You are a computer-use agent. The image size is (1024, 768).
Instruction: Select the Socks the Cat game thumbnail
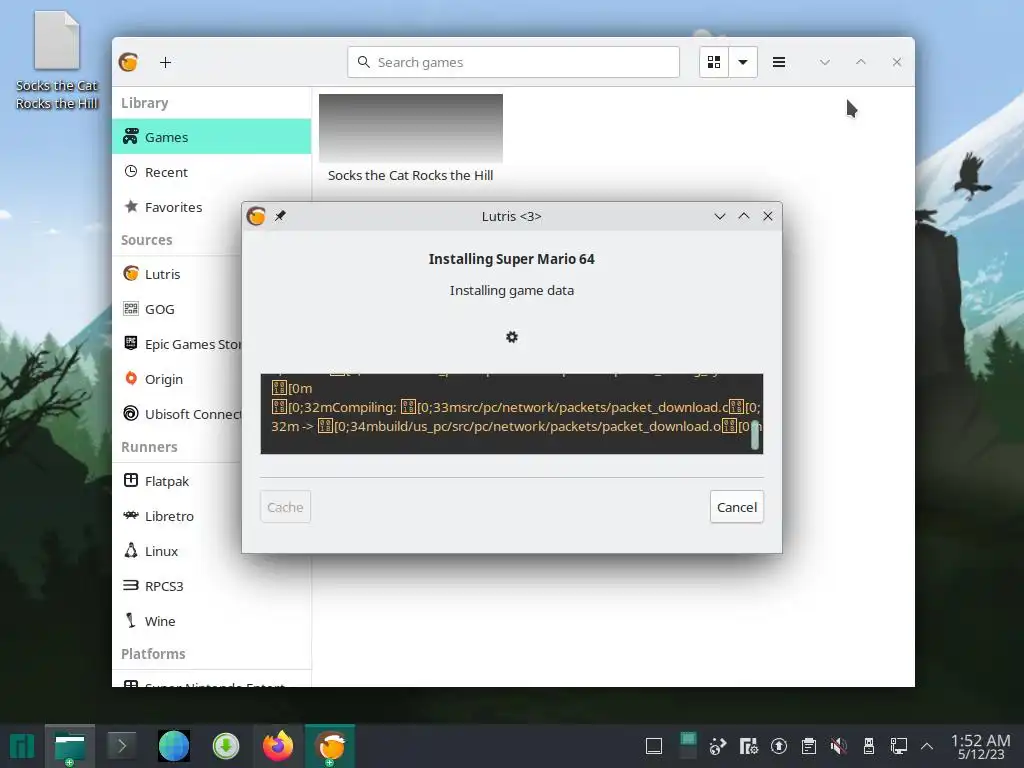point(411,128)
